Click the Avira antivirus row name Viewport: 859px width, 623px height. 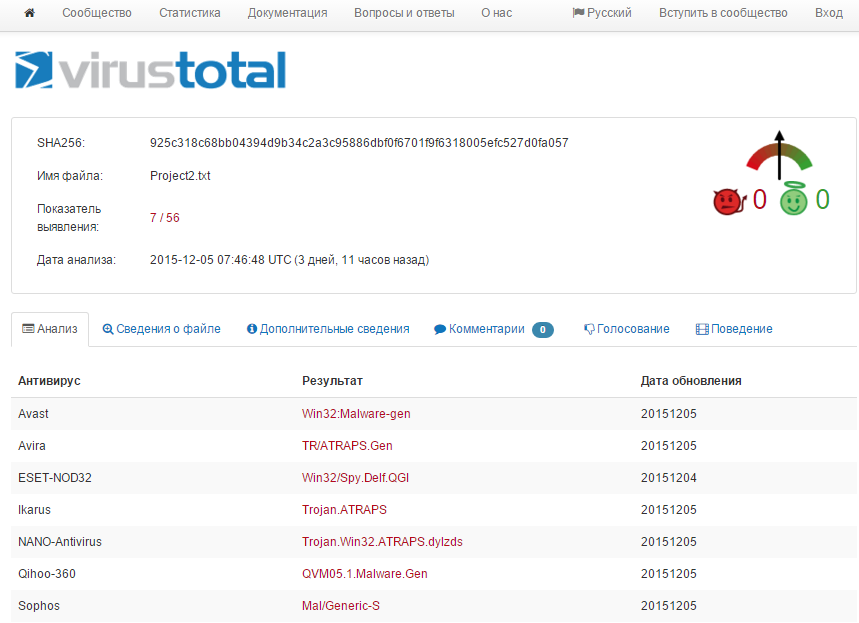point(32,445)
